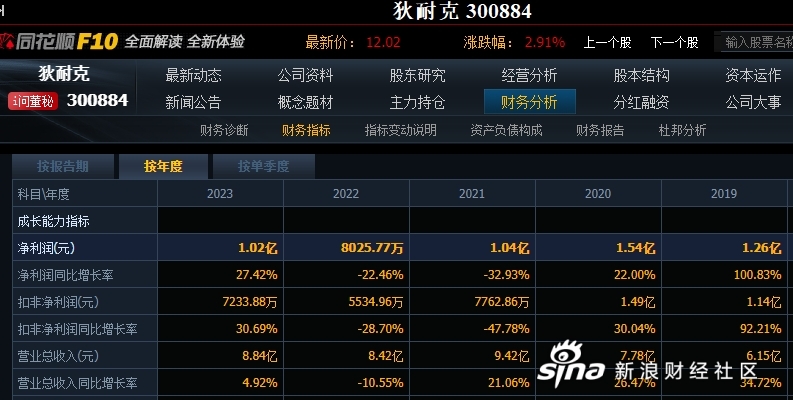Open 杜邦分析 sub-tab

682,130
